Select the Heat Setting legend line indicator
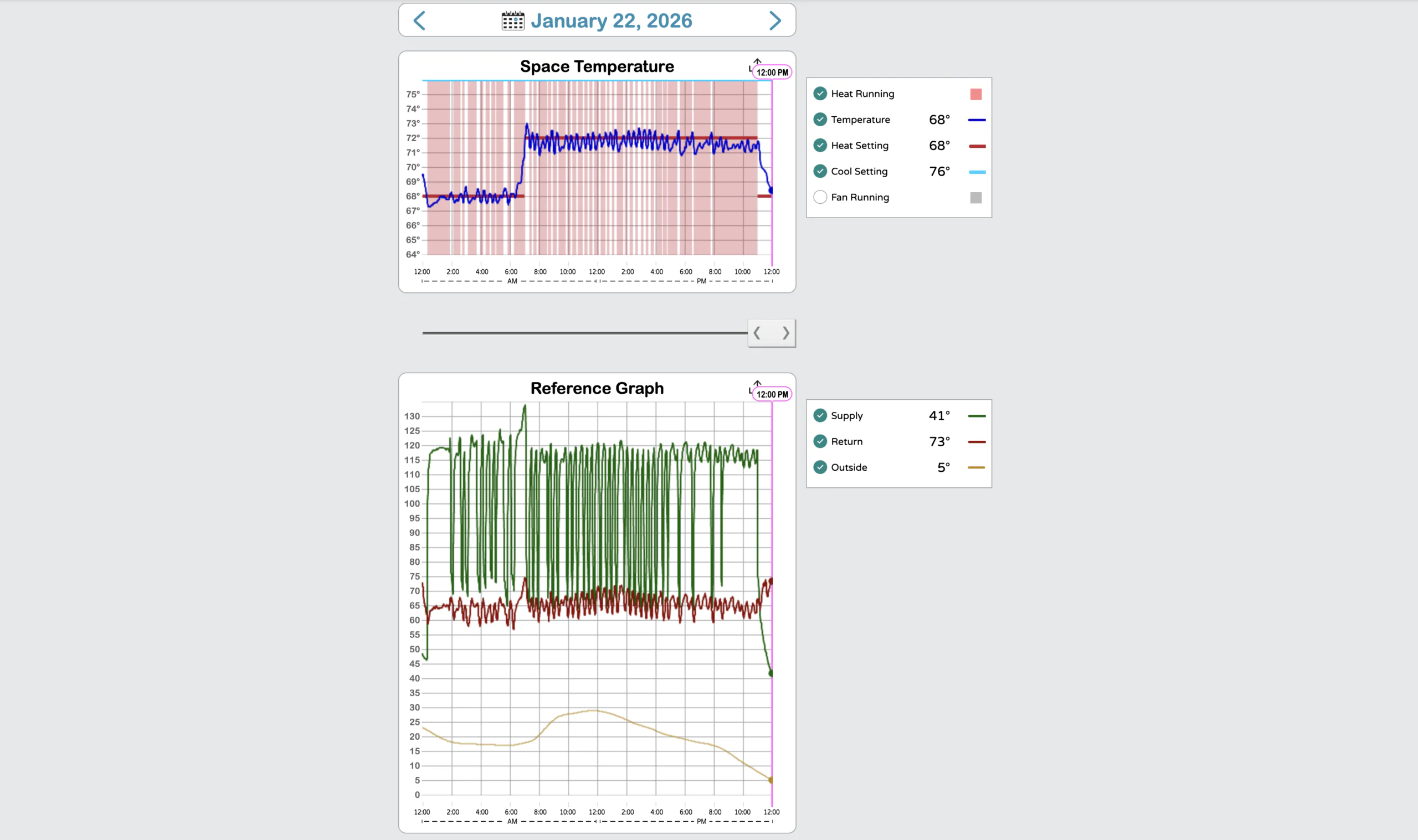 pos(976,146)
